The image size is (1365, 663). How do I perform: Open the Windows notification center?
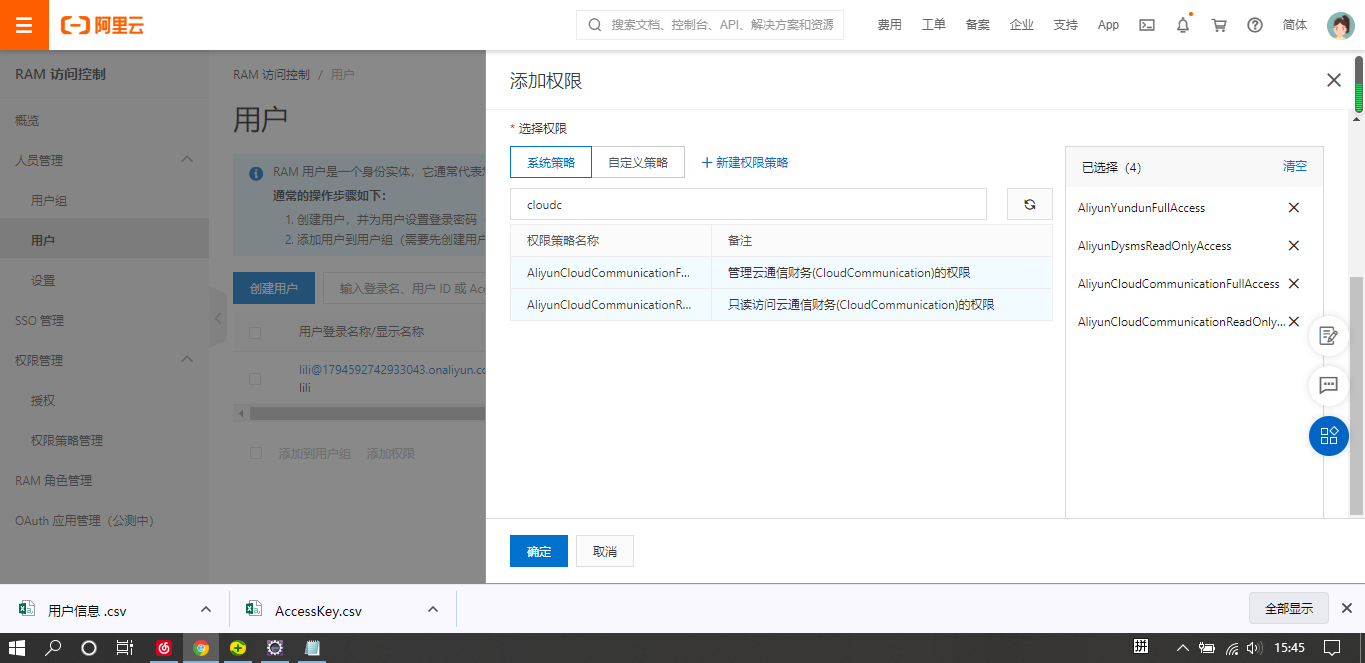(1331, 648)
